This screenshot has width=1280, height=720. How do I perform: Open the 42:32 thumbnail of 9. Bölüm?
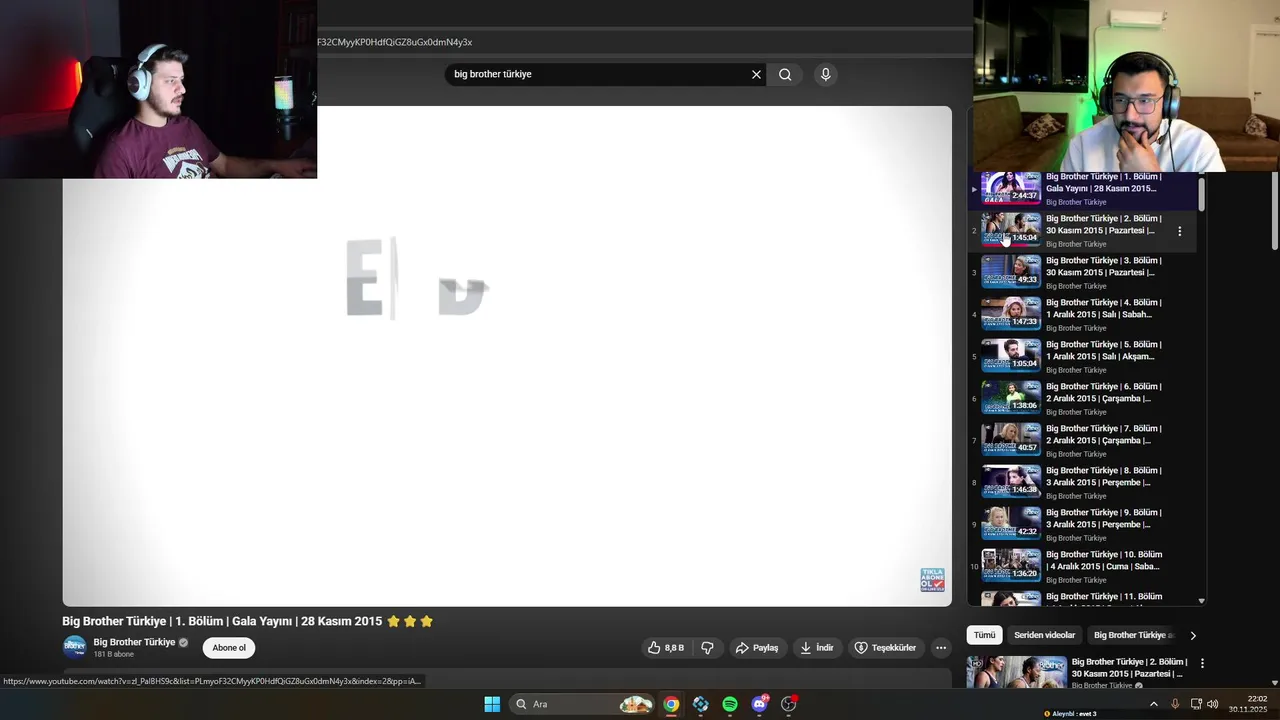point(1011,523)
